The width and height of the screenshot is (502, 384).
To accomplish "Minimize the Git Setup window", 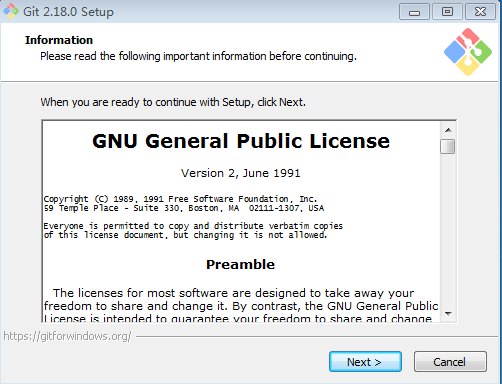I will click(x=414, y=12).
